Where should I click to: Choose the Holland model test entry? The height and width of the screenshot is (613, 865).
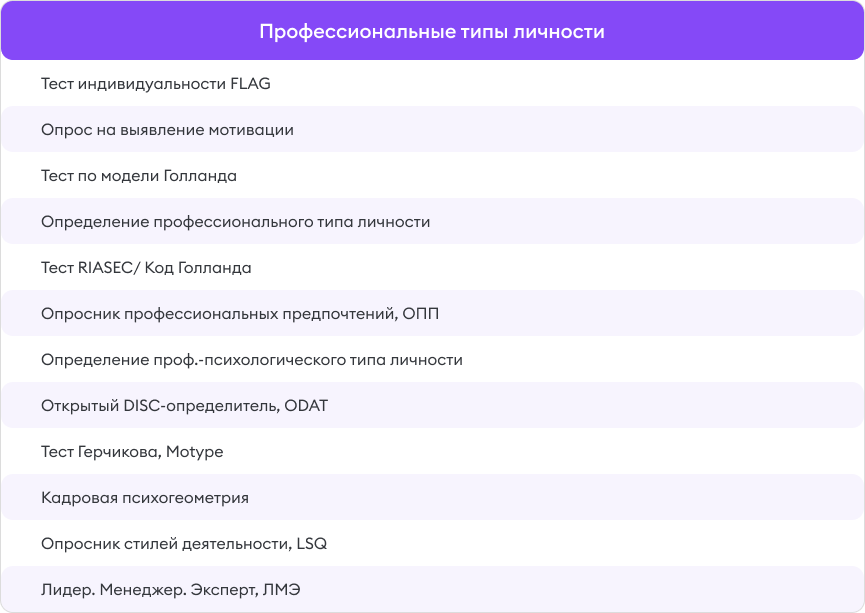coord(140,176)
